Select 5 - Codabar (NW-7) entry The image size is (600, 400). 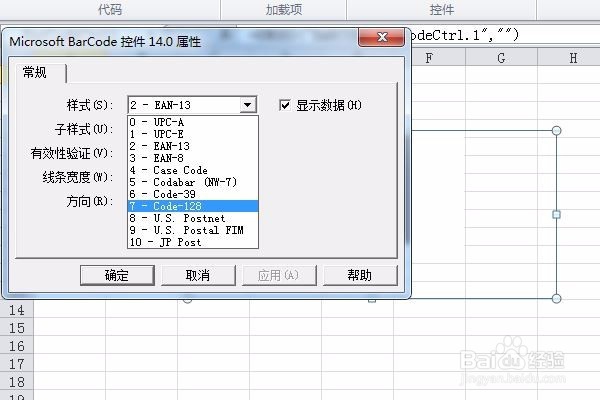tap(193, 182)
